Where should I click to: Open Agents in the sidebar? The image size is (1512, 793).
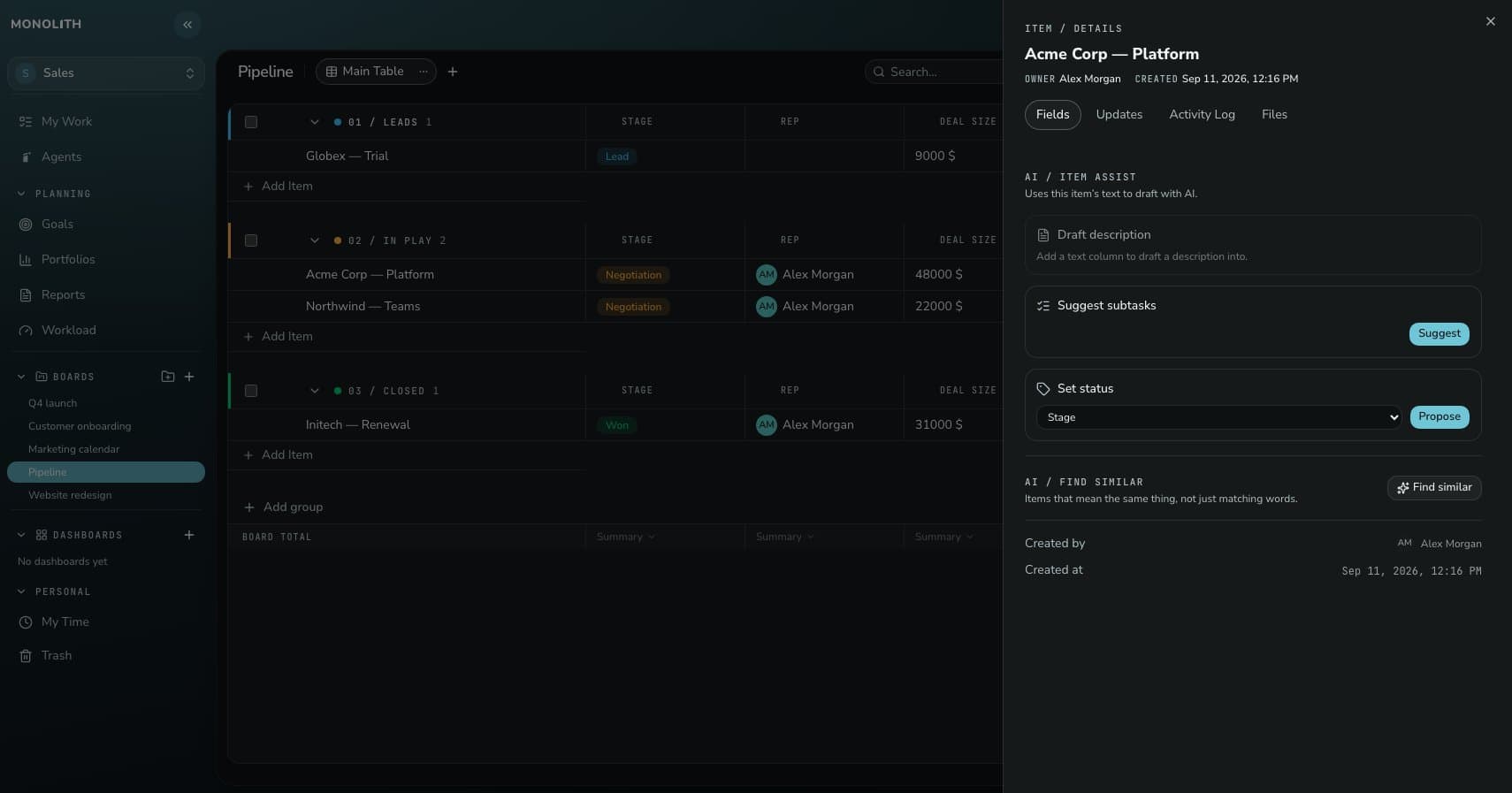click(x=106, y=156)
